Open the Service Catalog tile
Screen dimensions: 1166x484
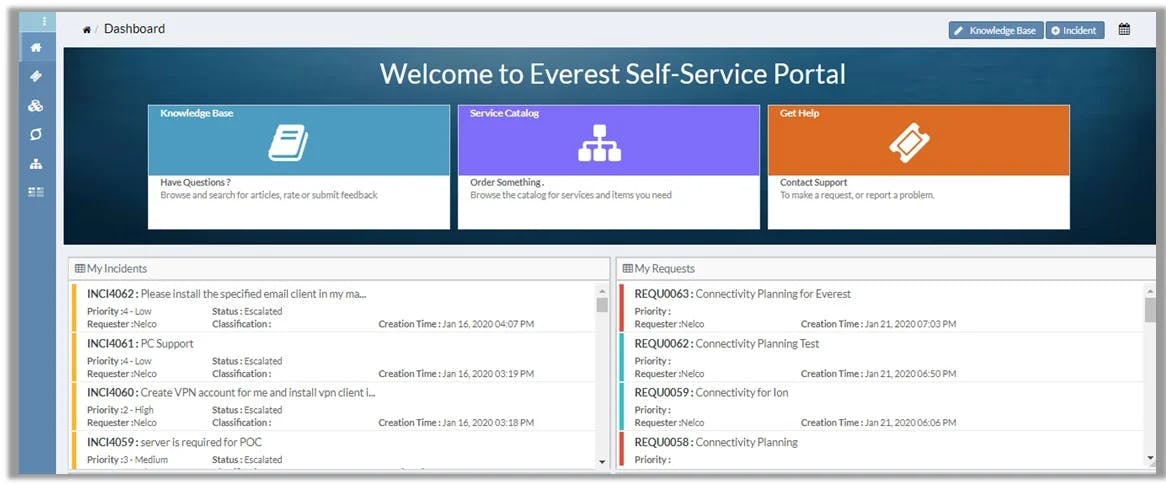tap(608, 143)
